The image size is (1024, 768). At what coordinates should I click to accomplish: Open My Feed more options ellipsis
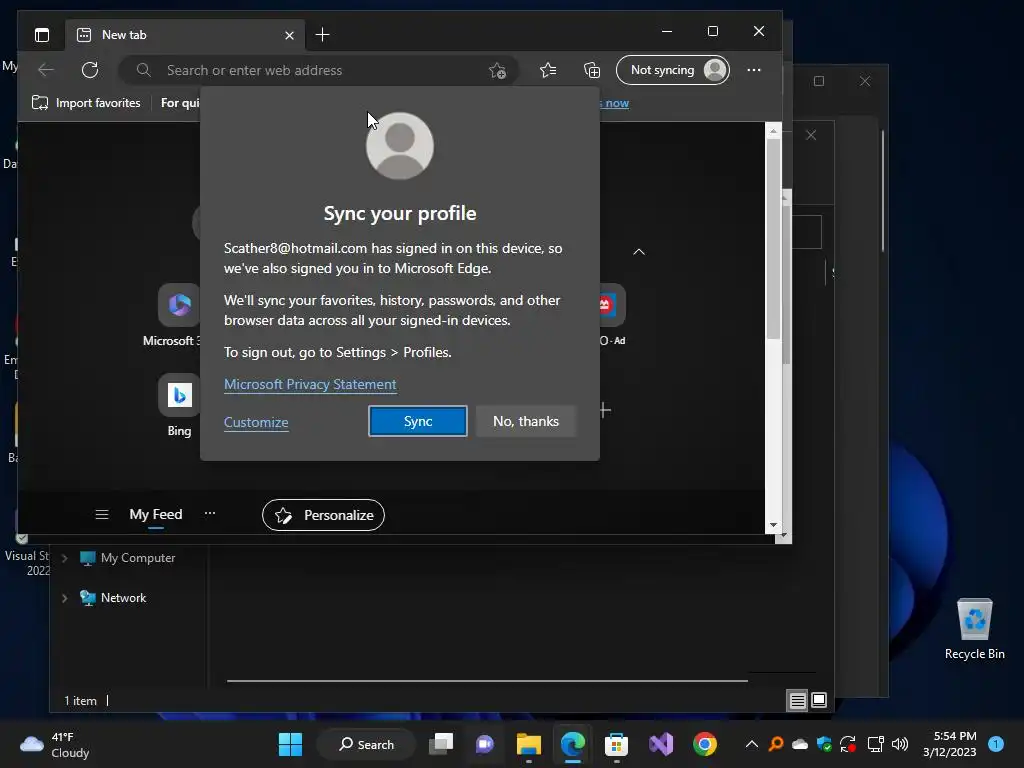pyautogui.click(x=210, y=513)
